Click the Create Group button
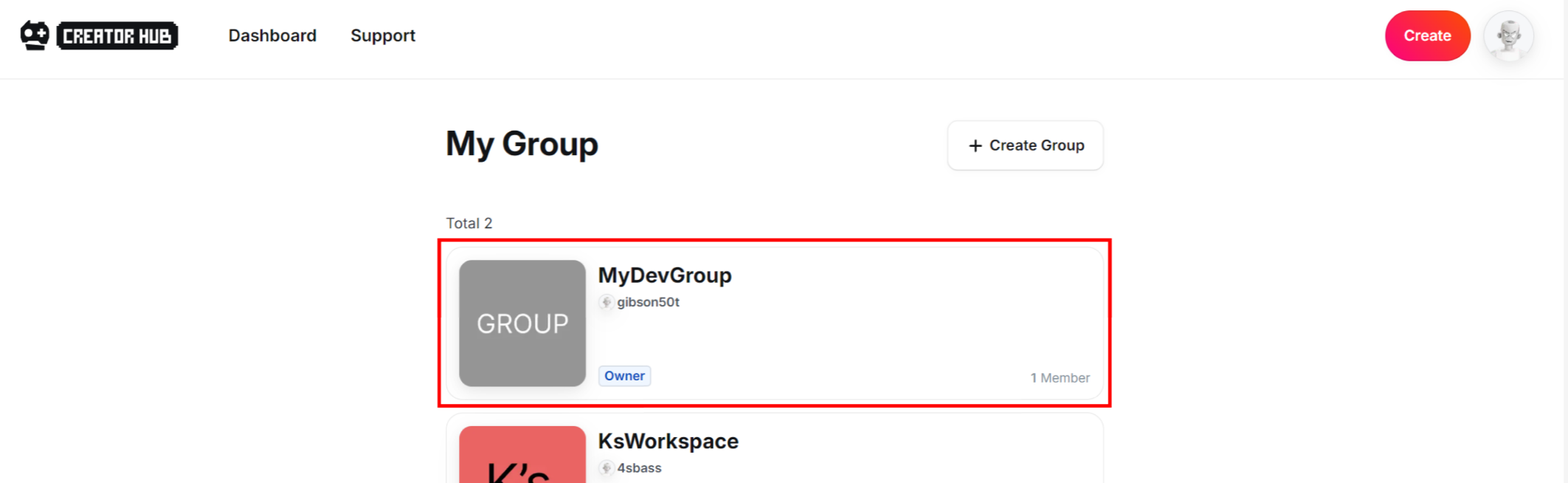1568x483 pixels. coord(1025,145)
